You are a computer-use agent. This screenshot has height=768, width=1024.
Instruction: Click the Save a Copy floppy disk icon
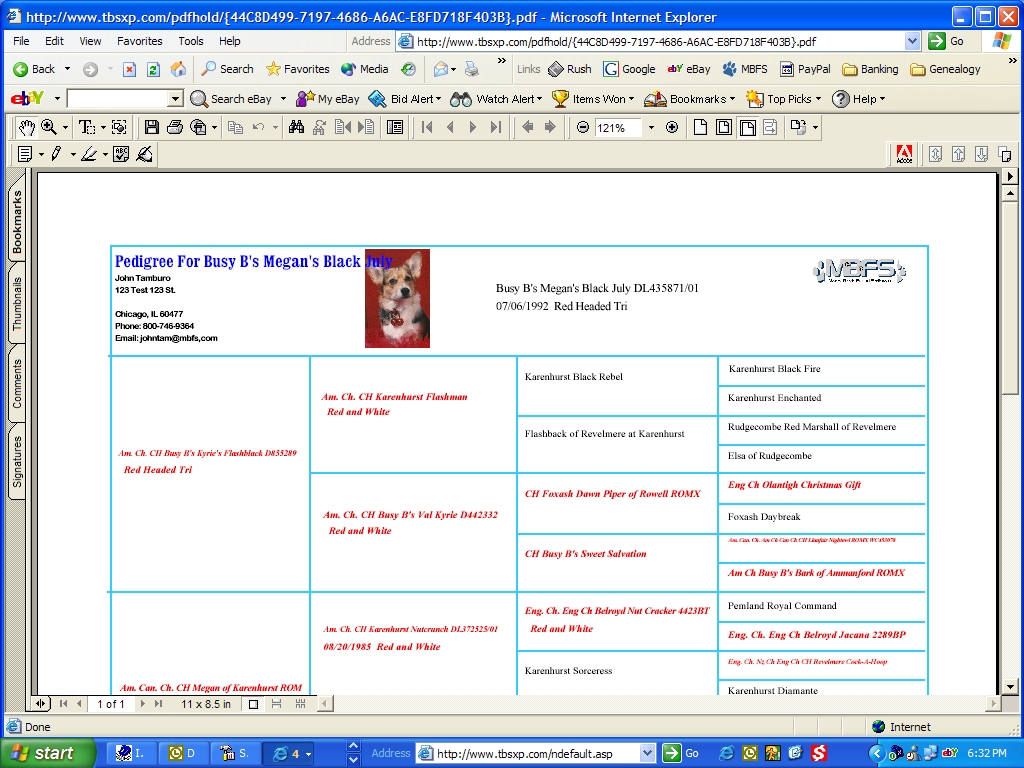(x=152, y=127)
